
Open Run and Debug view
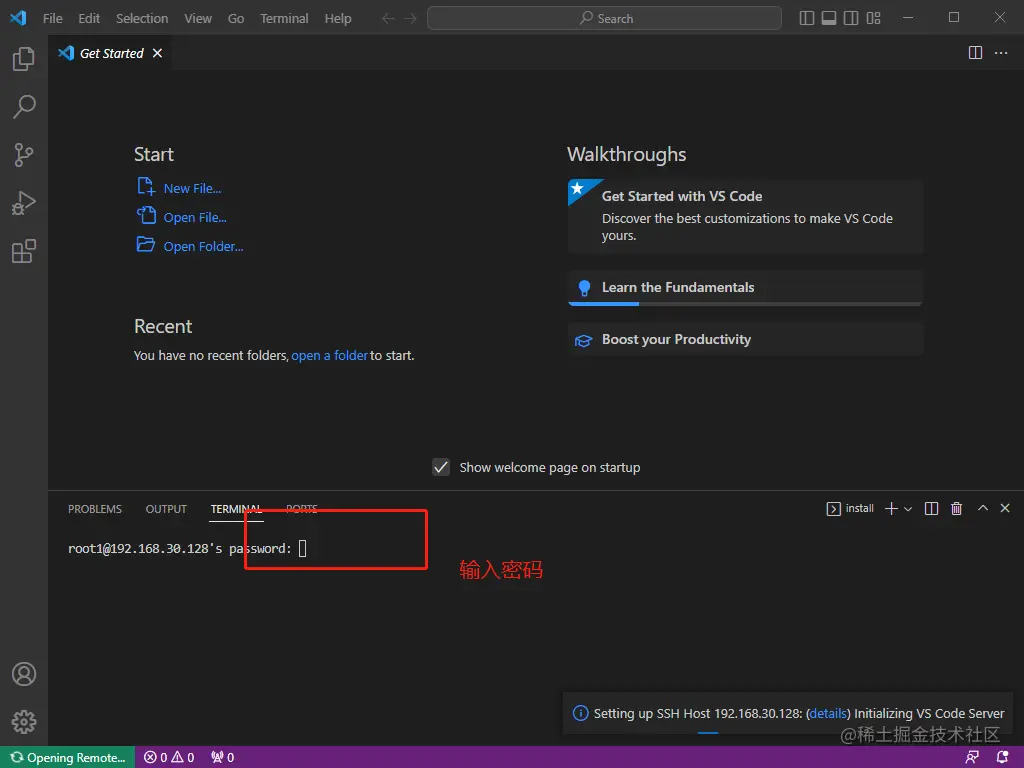coord(24,203)
